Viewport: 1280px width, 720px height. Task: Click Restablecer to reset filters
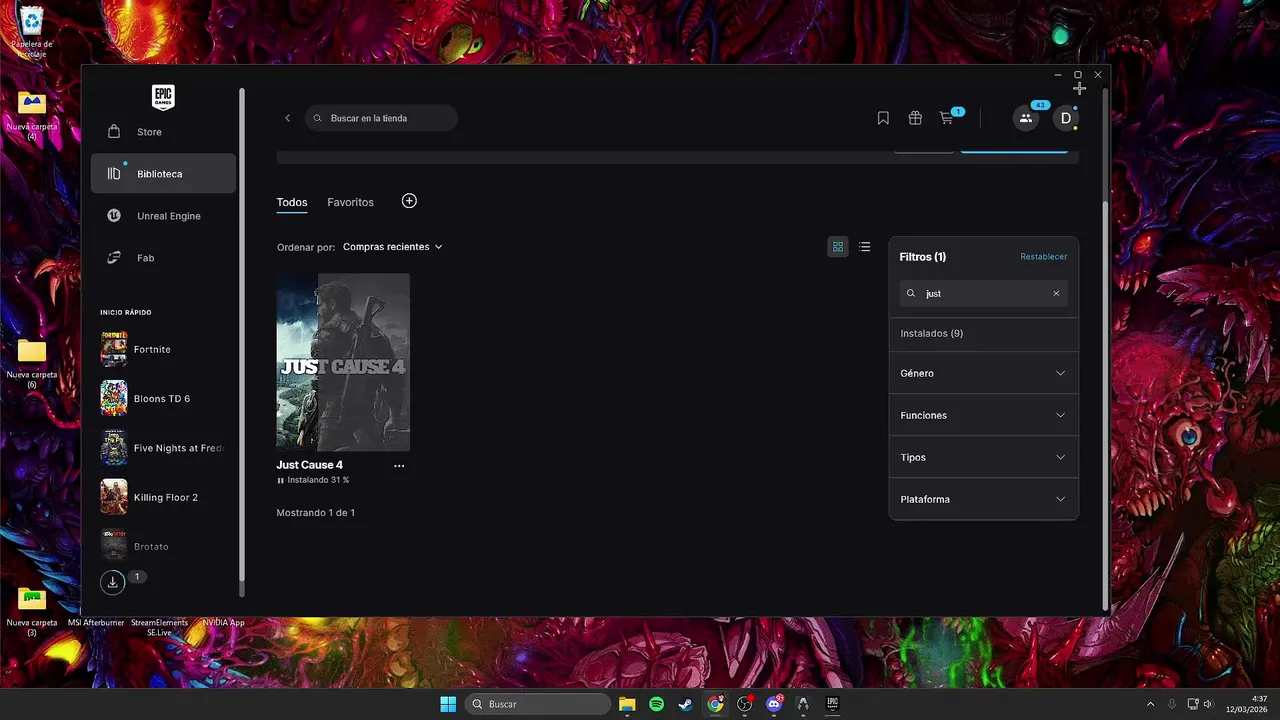(1043, 257)
